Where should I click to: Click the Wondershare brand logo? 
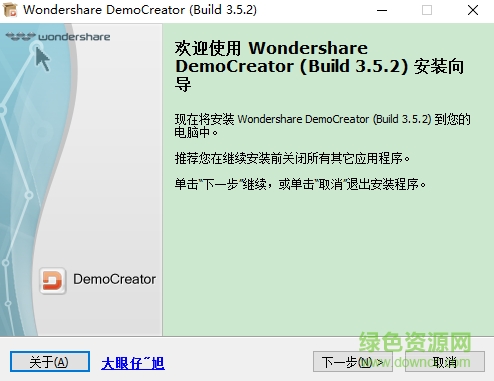[x=58, y=36]
